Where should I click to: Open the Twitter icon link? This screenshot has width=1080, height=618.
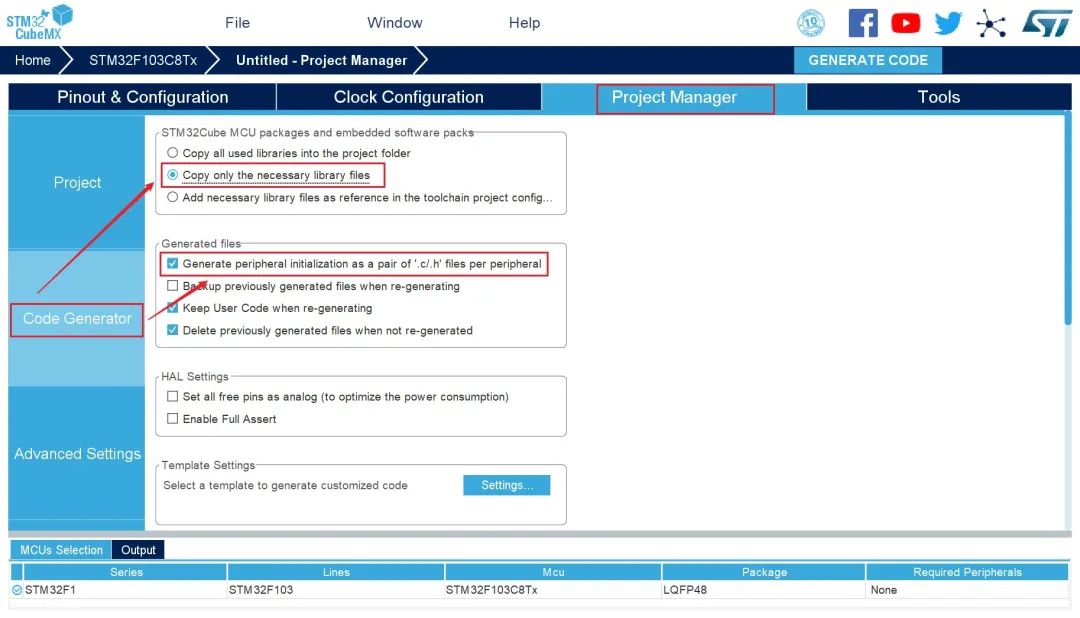click(948, 23)
